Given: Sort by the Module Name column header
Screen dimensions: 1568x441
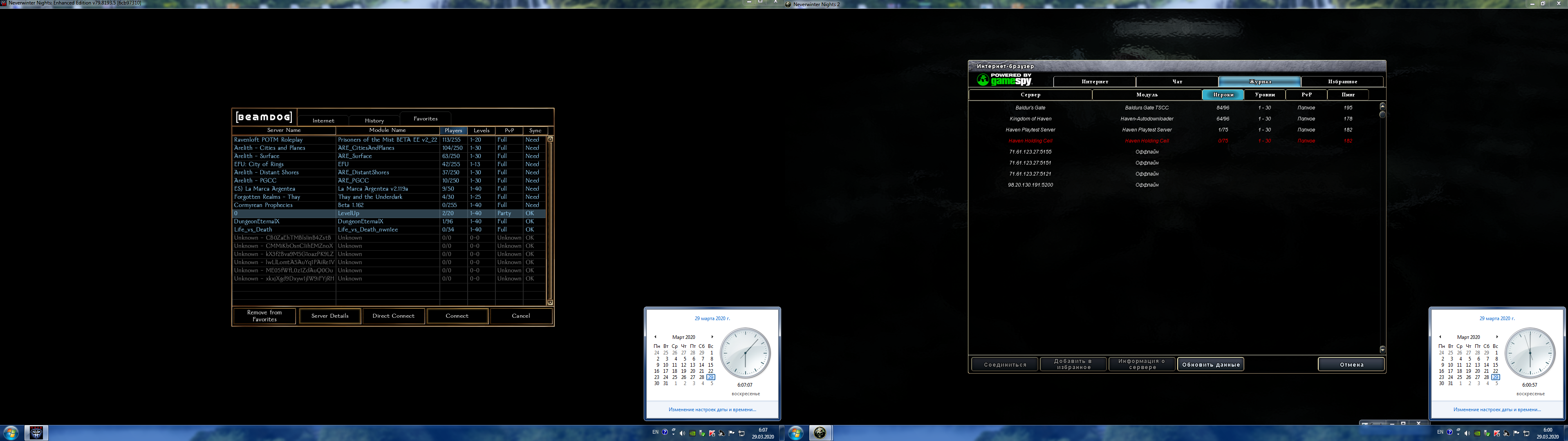Looking at the screenshot, I should pyautogui.click(x=387, y=131).
